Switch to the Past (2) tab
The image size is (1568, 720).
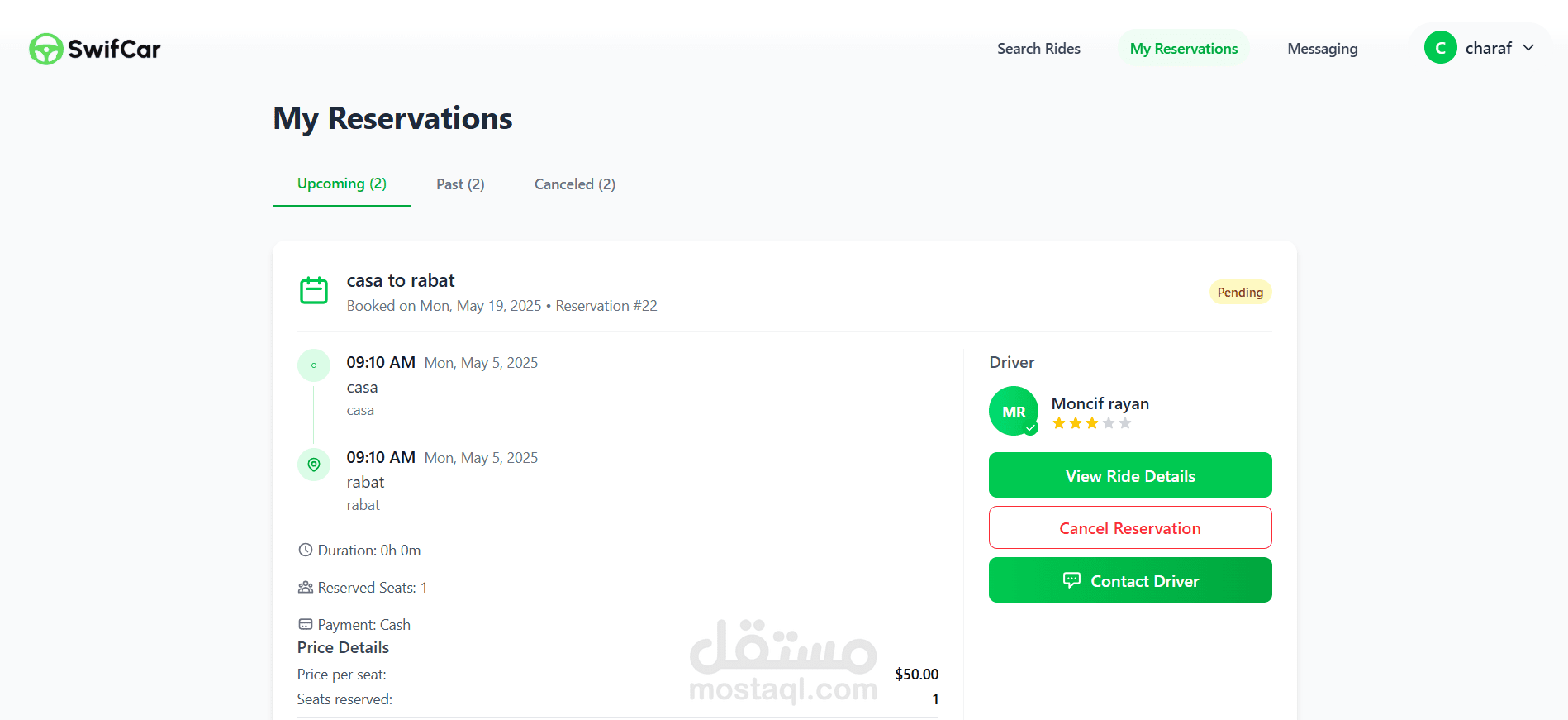tap(460, 184)
